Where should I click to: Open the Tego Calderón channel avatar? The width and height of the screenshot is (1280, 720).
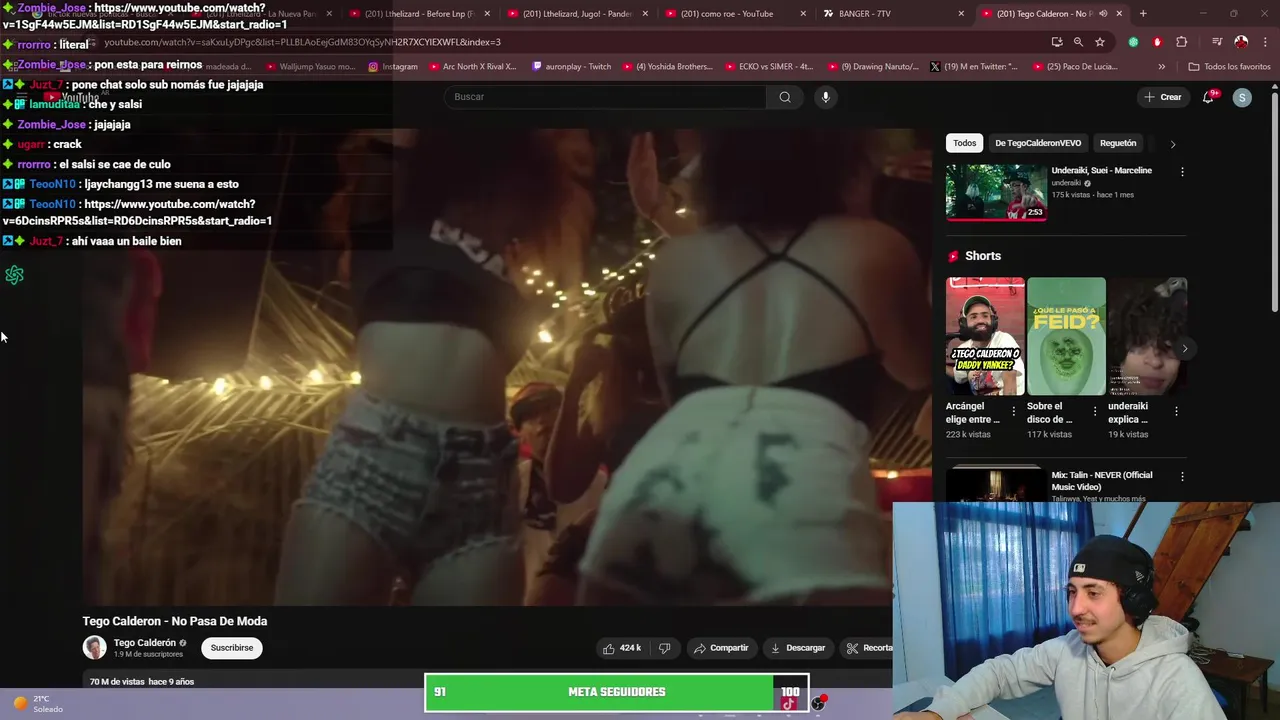[94, 648]
